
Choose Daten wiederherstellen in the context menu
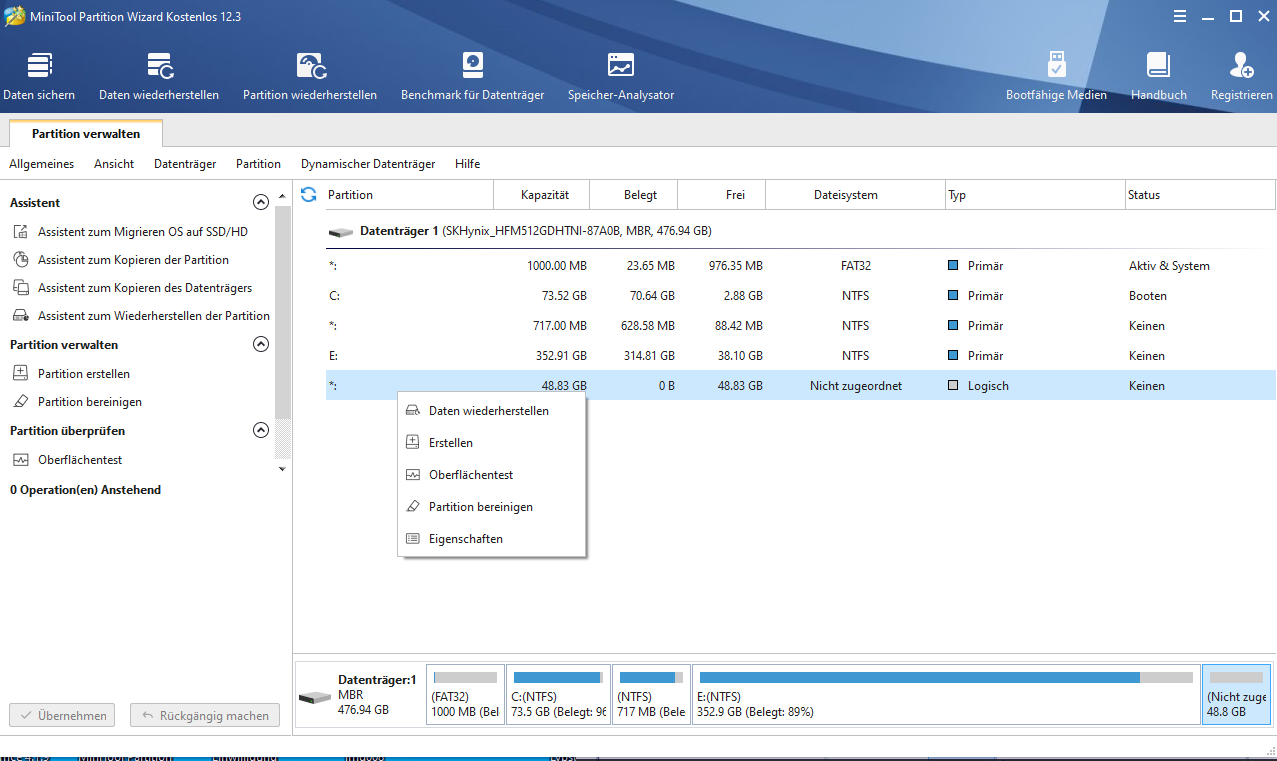pyautogui.click(x=491, y=411)
